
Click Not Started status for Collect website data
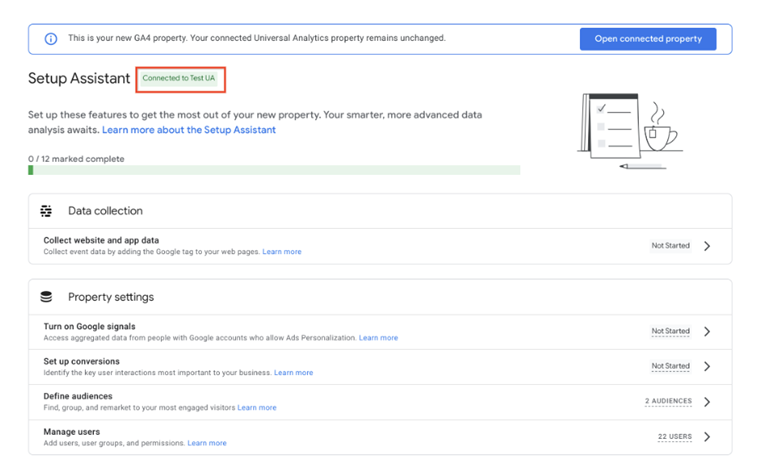click(x=671, y=246)
